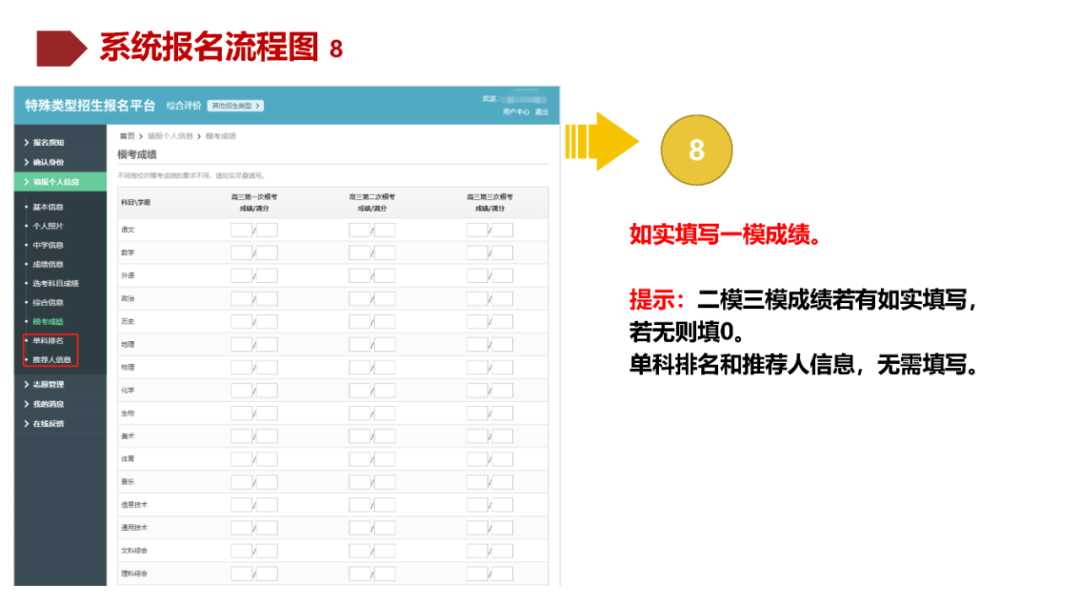Image resolution: width=1080 pixels, height=607 pixels.
Task: Open 单科排名 inside the red box
Action: (50, 341)
